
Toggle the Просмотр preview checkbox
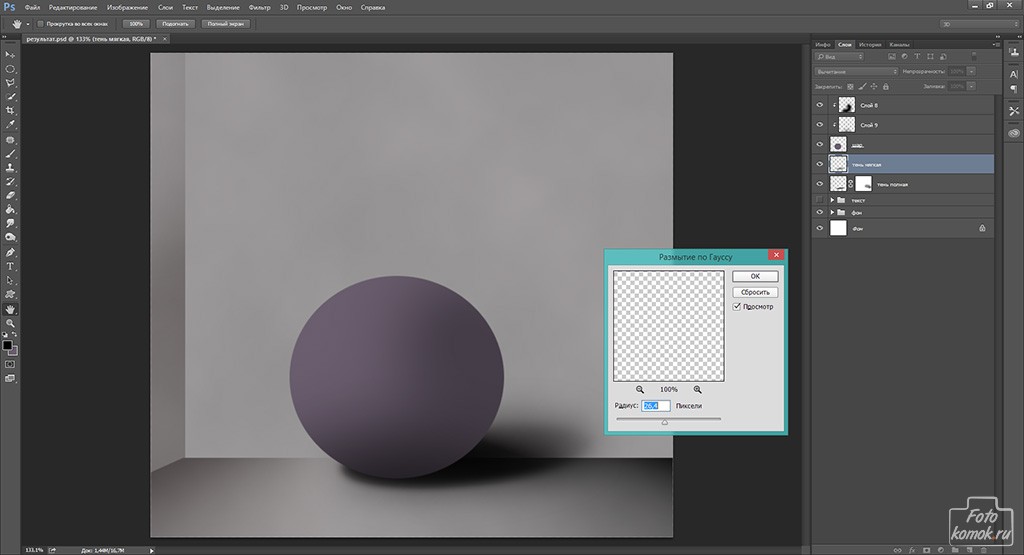coord(737,306)
